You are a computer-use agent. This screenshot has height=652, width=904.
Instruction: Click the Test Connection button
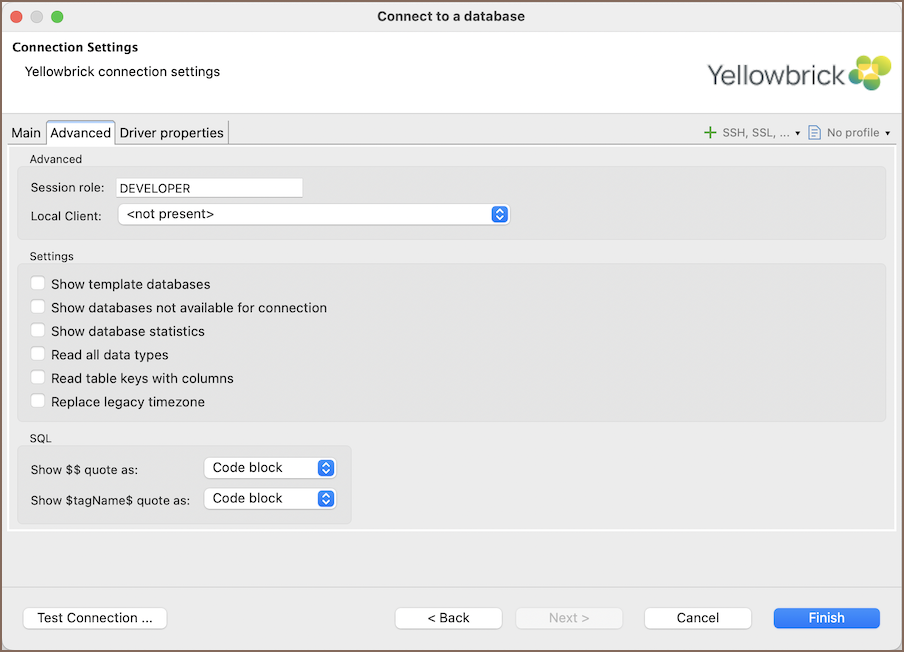pos(95,618)
